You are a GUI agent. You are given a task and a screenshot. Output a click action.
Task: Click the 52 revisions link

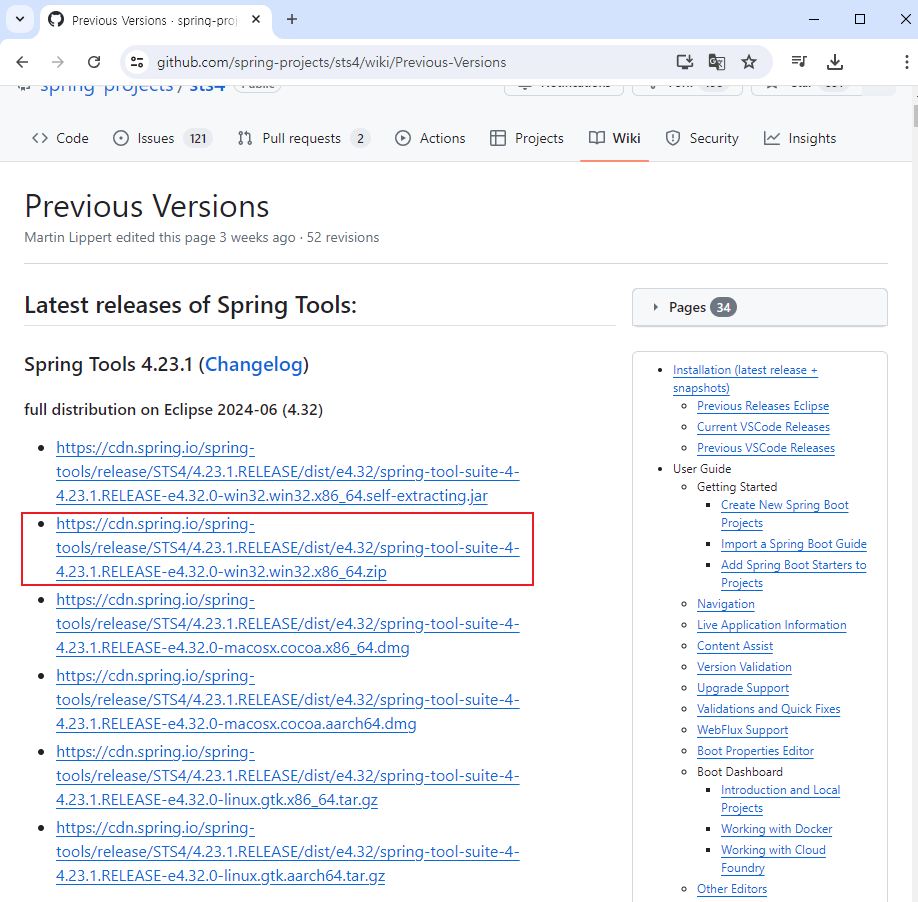(342, 238)
